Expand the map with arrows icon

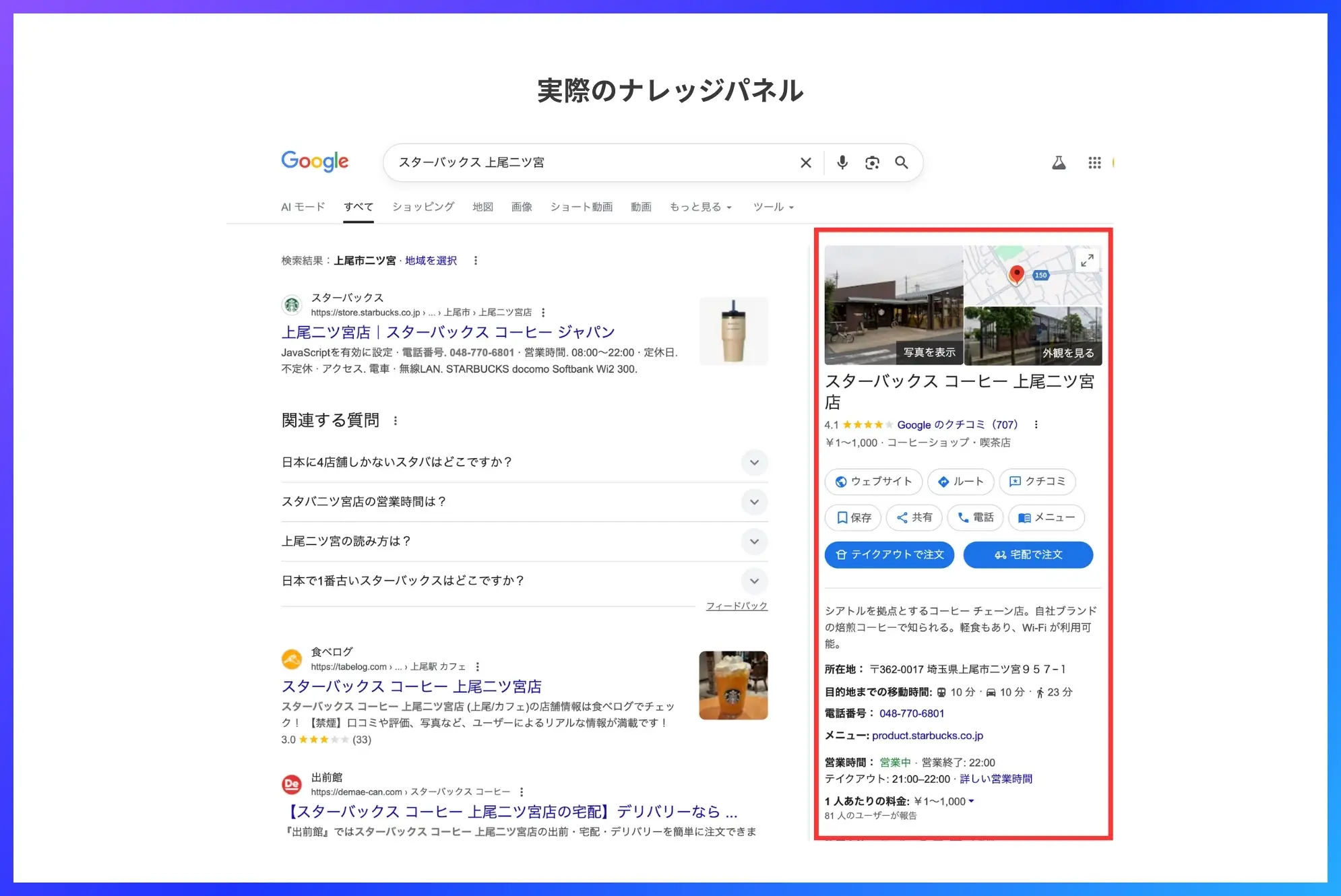[1087, 261]
